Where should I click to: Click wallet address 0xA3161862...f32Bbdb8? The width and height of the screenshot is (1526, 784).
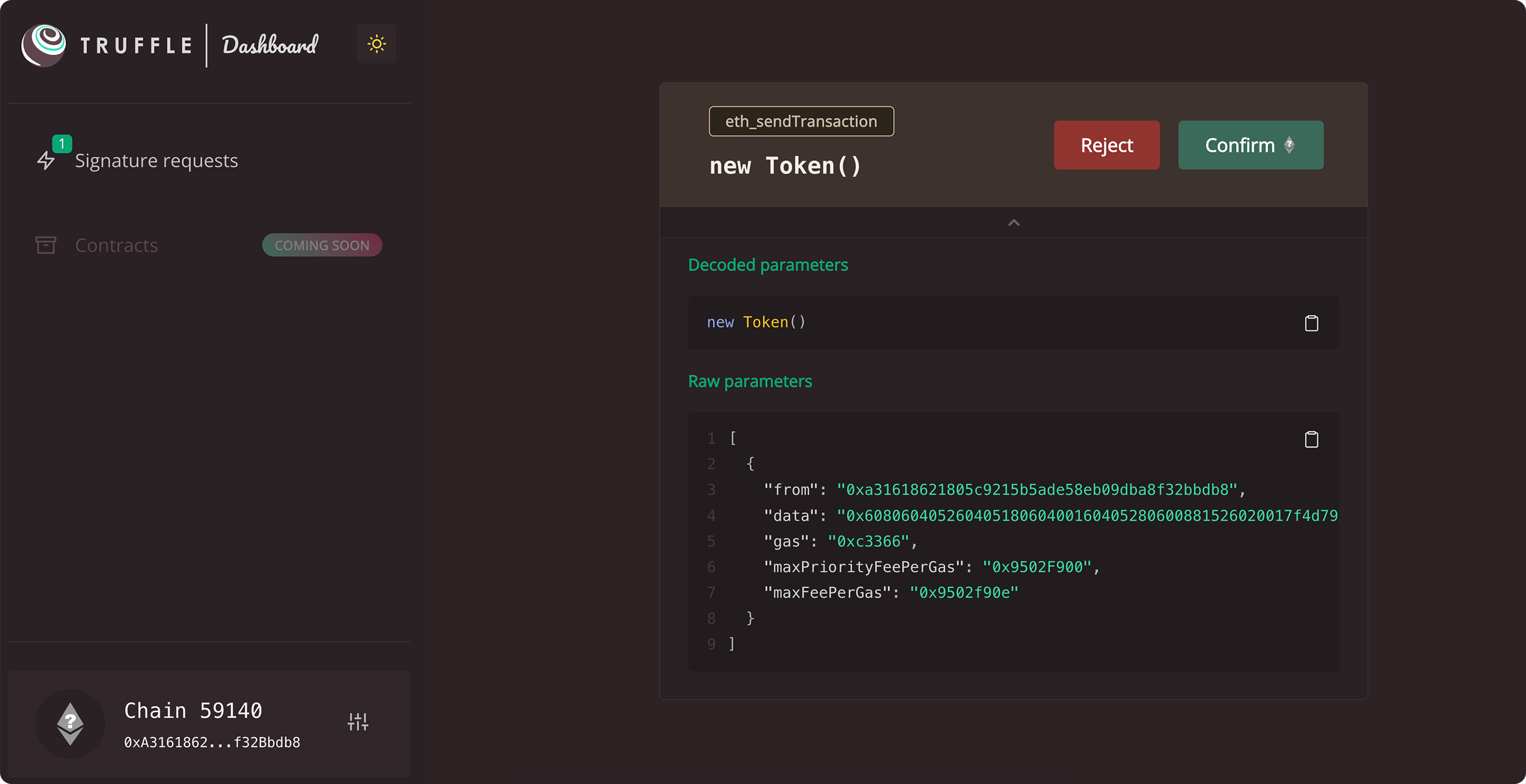(212, 742)
